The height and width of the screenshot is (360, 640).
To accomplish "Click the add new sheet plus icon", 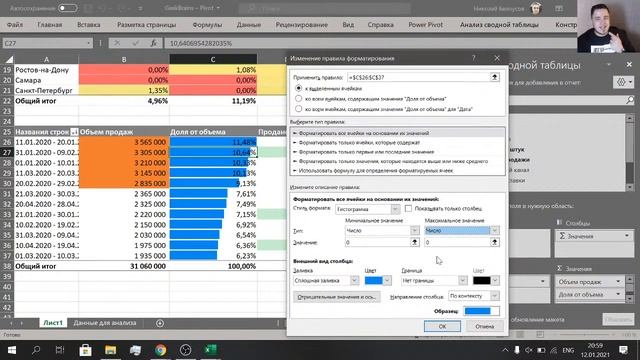I will pos(160,323).
